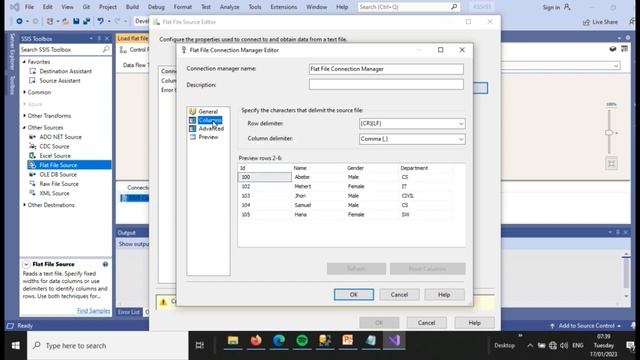Click the Gender header in preview table
This screenshot has width=640, height=360.
pyautogui.click(x=355, y=168)
